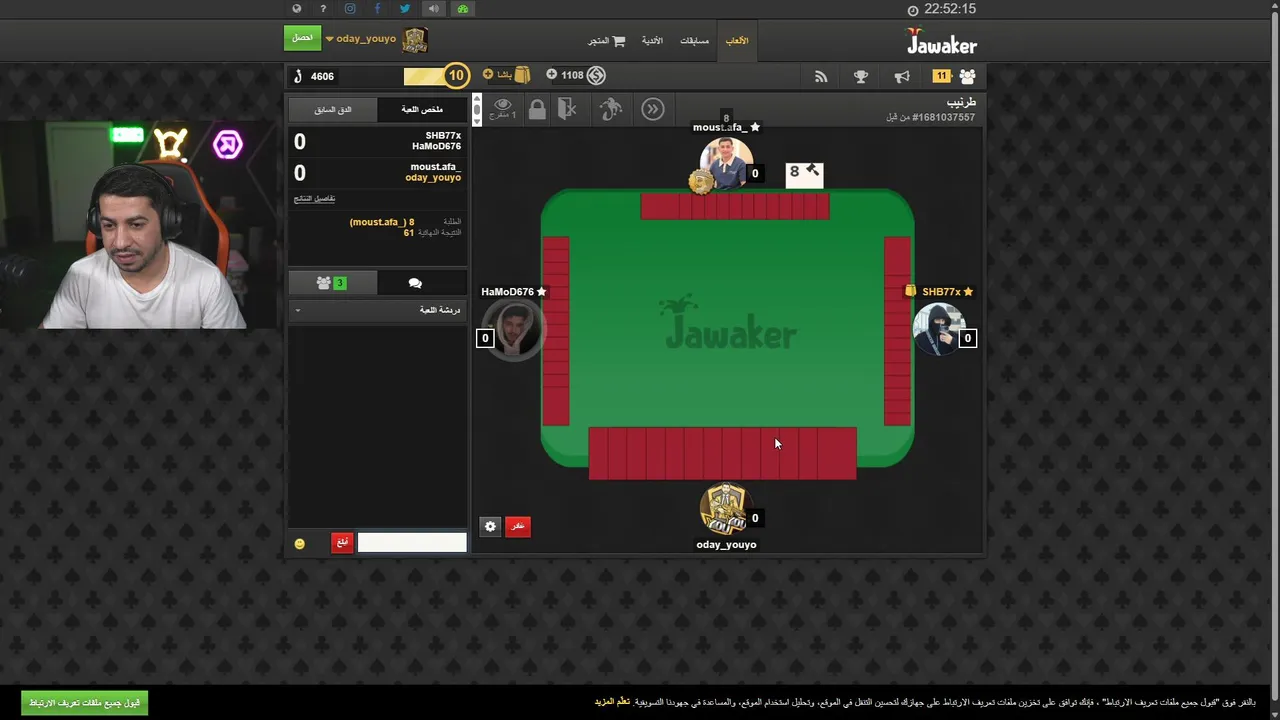Click the SHB77x HaMoD676 team score row
1280x720 pixels.
tap(378, 141)
